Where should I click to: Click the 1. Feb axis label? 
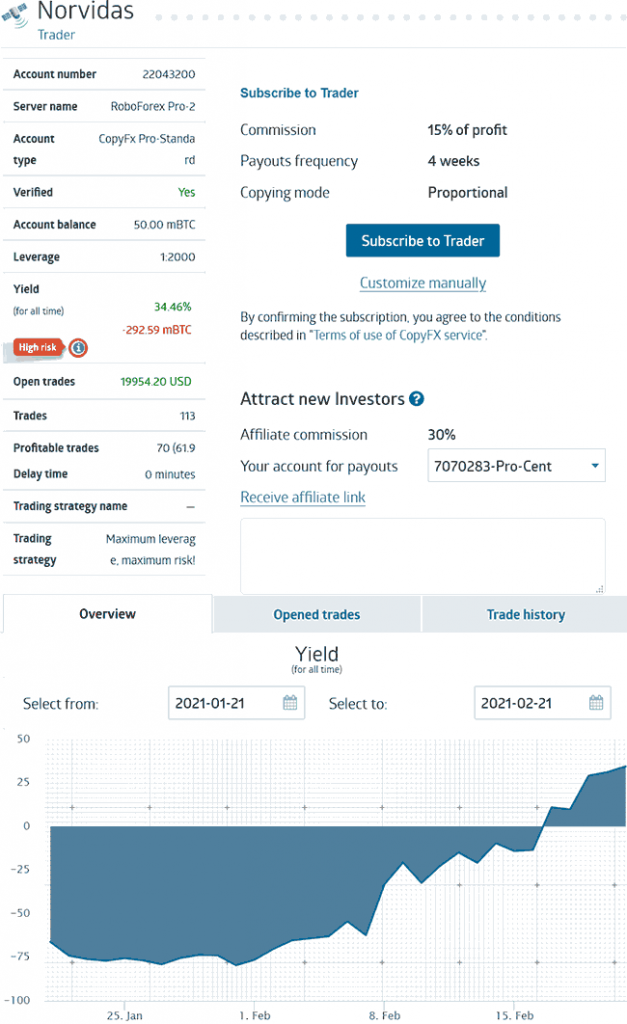click(x=255, y=1016)
